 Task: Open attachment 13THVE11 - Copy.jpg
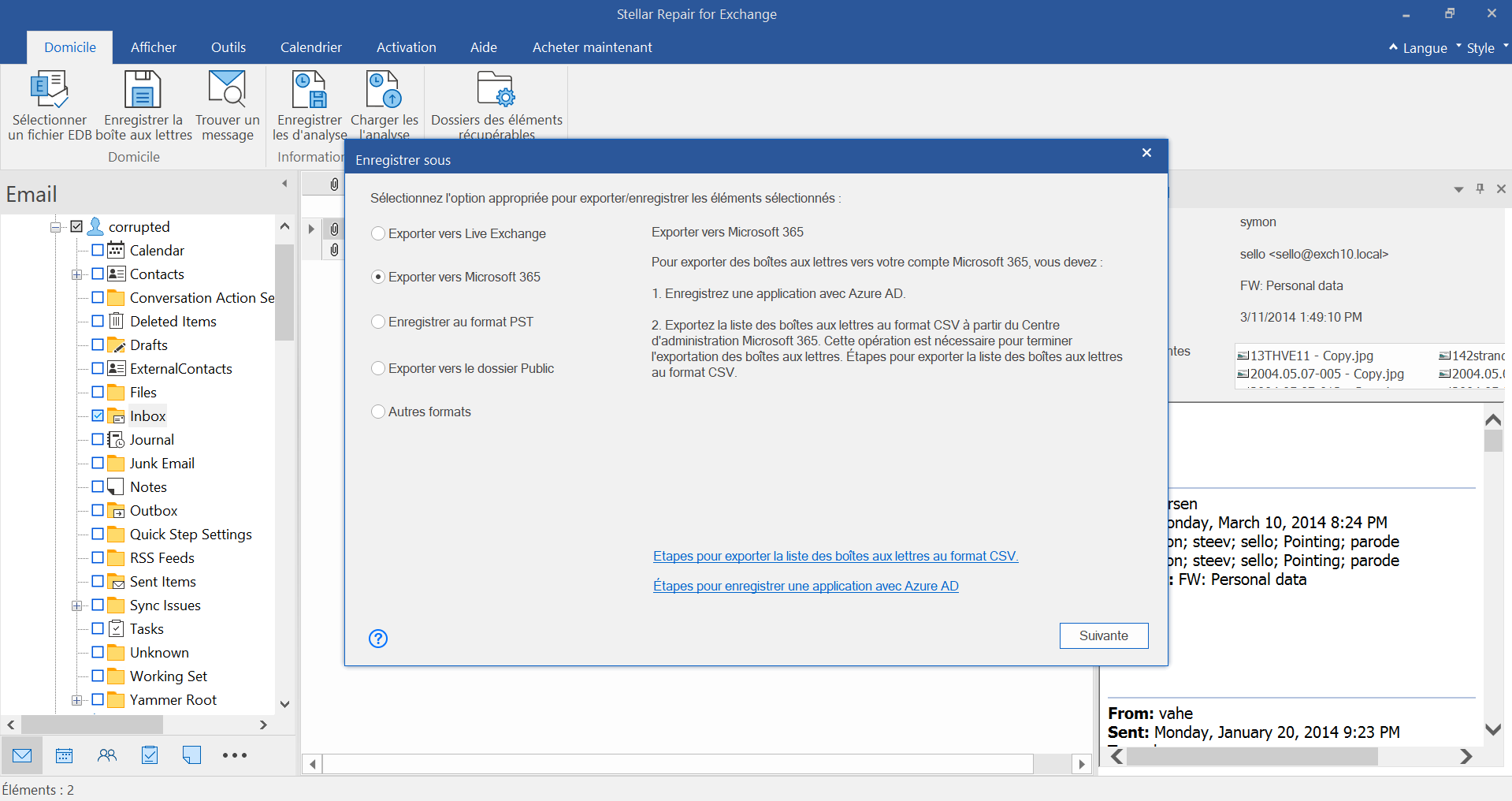[1306, 356]
